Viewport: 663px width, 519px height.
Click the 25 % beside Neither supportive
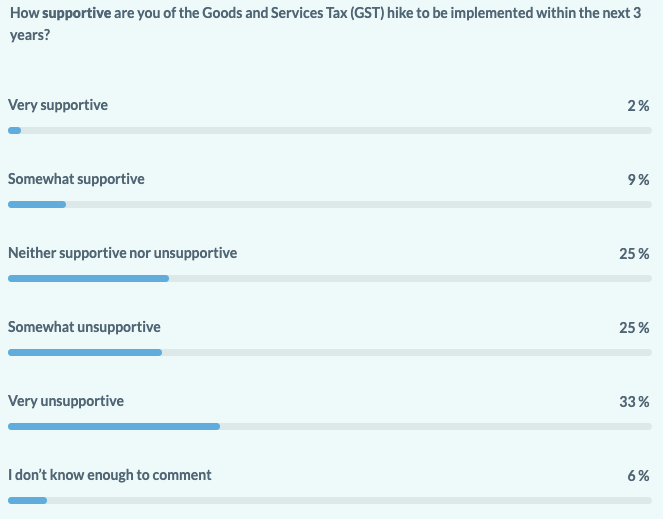[634, 254]
